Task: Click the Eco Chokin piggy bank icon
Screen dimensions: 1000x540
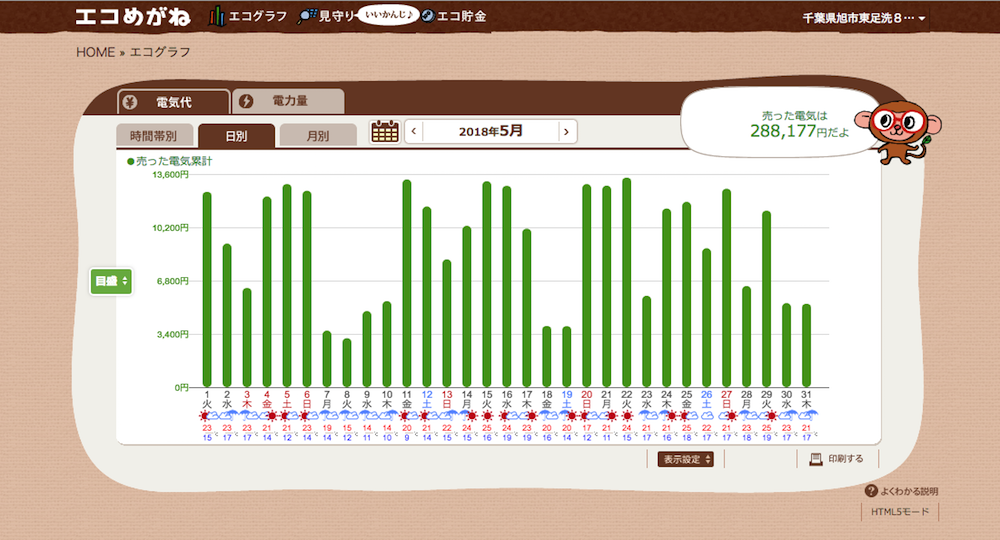Action: point(428,16)
